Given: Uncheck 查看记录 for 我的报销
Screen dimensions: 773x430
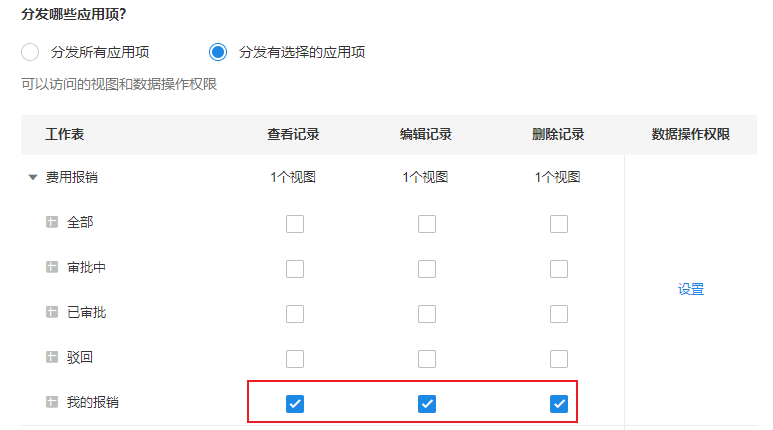Looking at the screenshot, I should 295,404.
